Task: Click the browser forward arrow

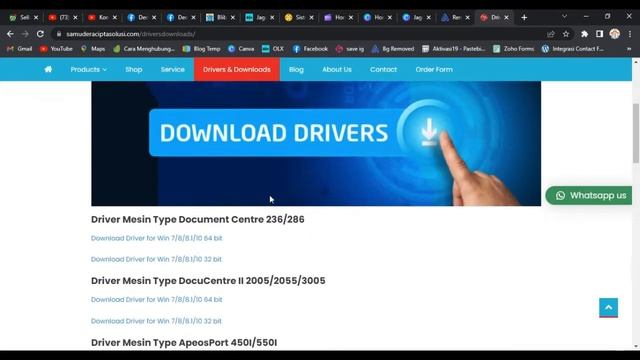Action: pos(25,34)
